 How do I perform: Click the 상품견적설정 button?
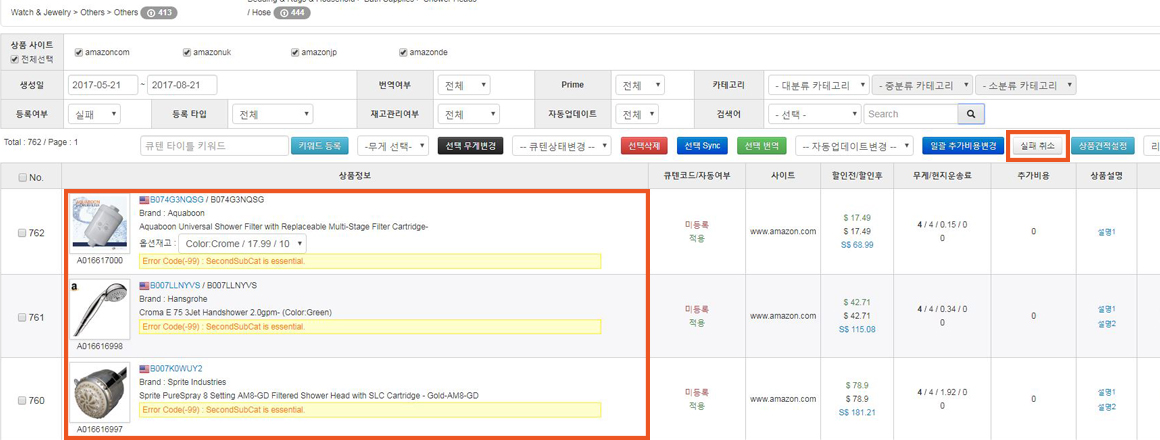pyautogui.click(x=1102, y=146)
